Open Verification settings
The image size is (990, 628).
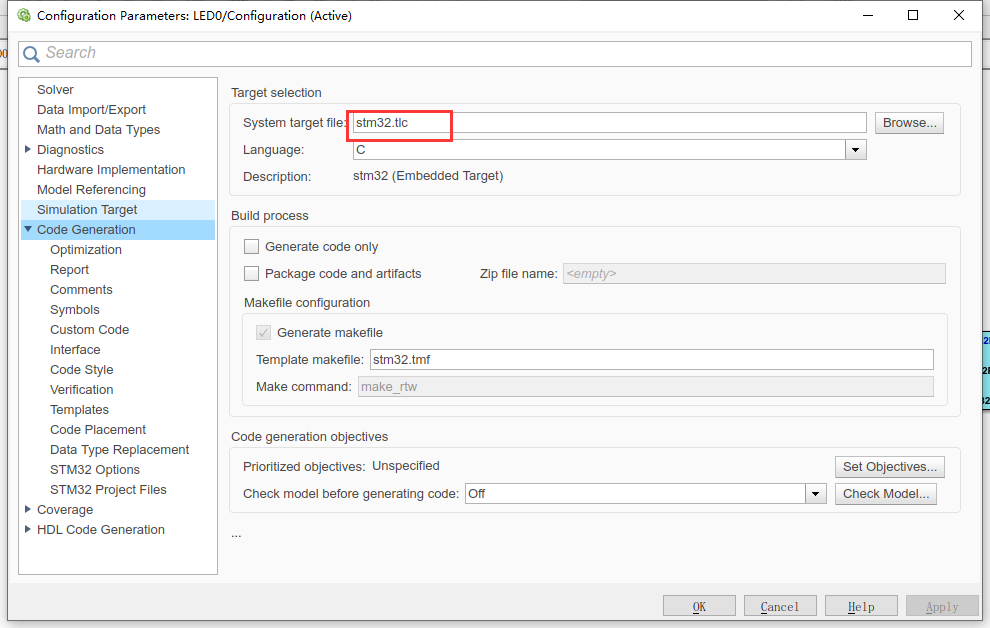(81, 389)
